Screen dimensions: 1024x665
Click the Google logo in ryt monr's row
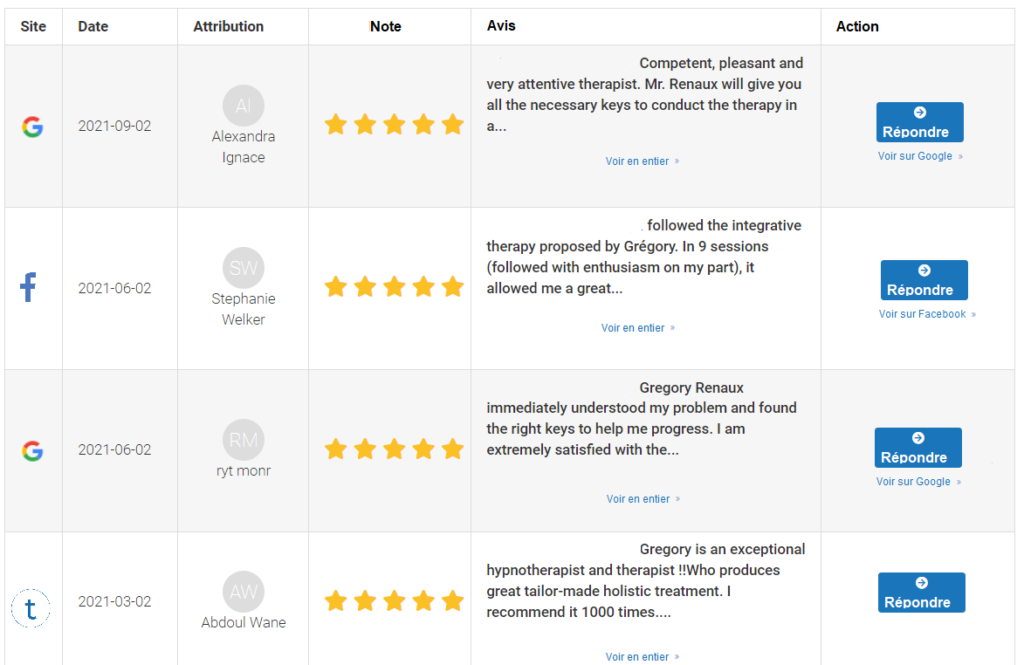pyautogui.click(x=32, y=451)
